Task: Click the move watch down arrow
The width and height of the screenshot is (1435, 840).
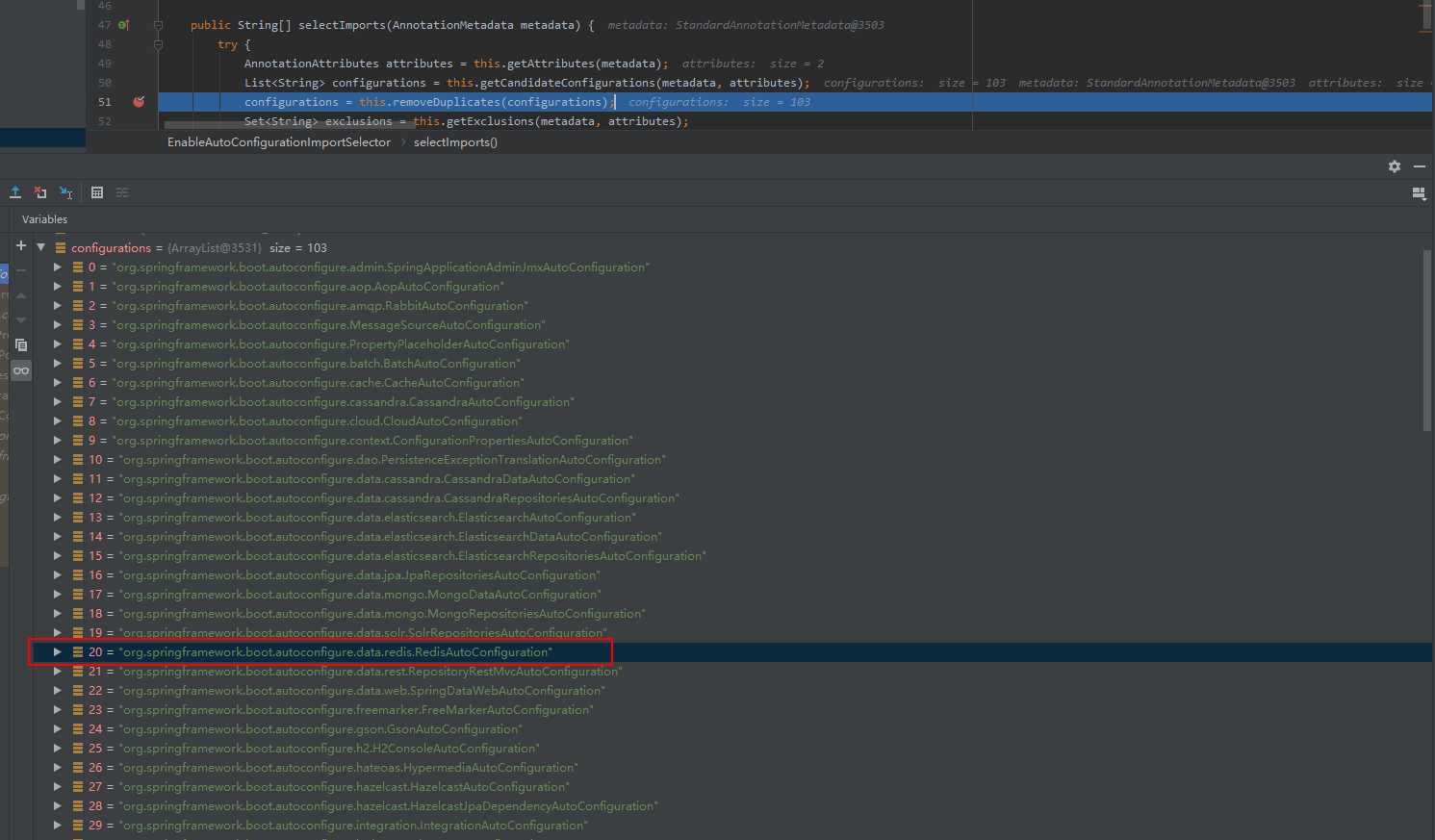Action: [21, 319]
